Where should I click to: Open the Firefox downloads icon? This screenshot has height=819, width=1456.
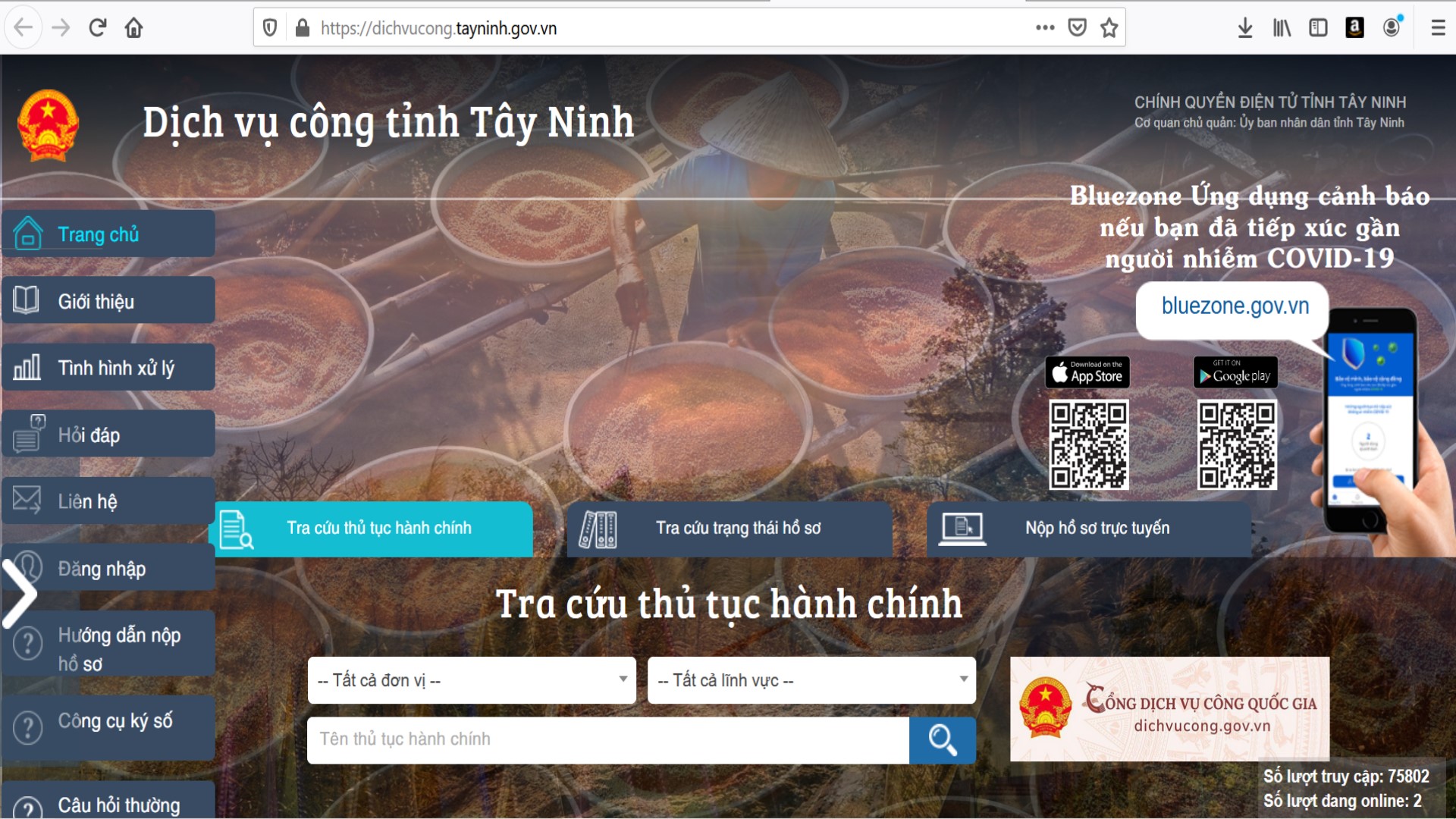[x=1244, y=28]
